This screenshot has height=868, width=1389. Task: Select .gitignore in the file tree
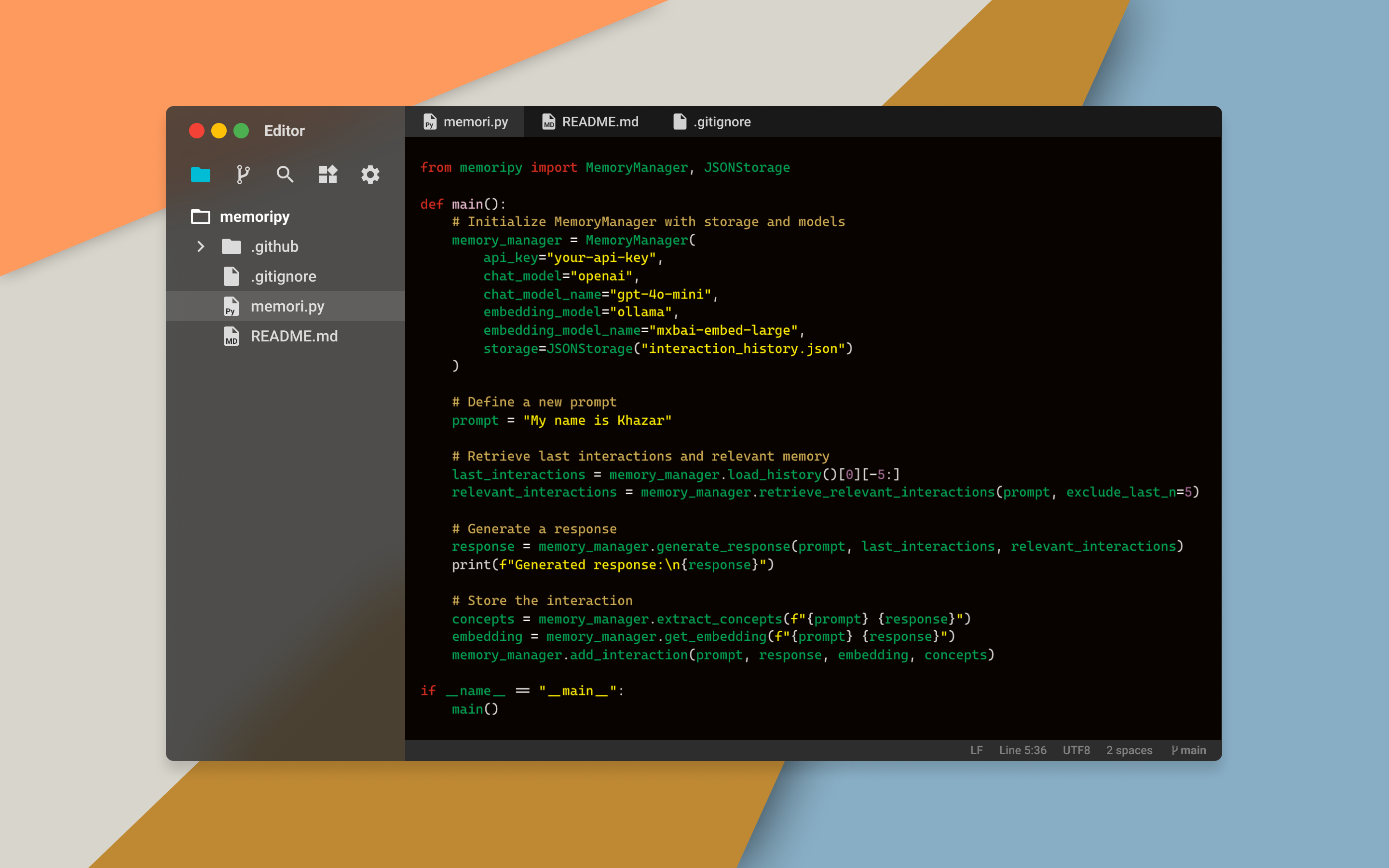[x=283, y=277]
